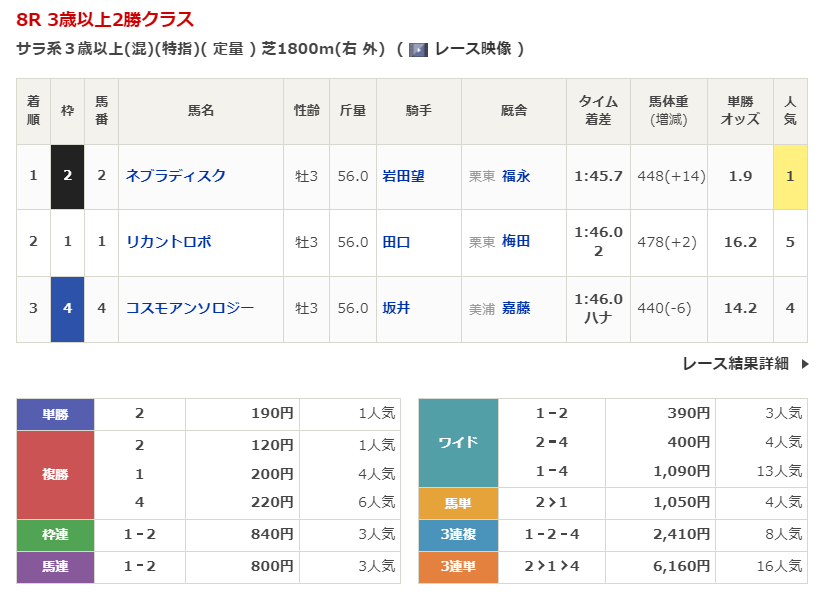824x595 pixels.
Task: View jockey 田口 profile
Action: click(x=396, y=242)
